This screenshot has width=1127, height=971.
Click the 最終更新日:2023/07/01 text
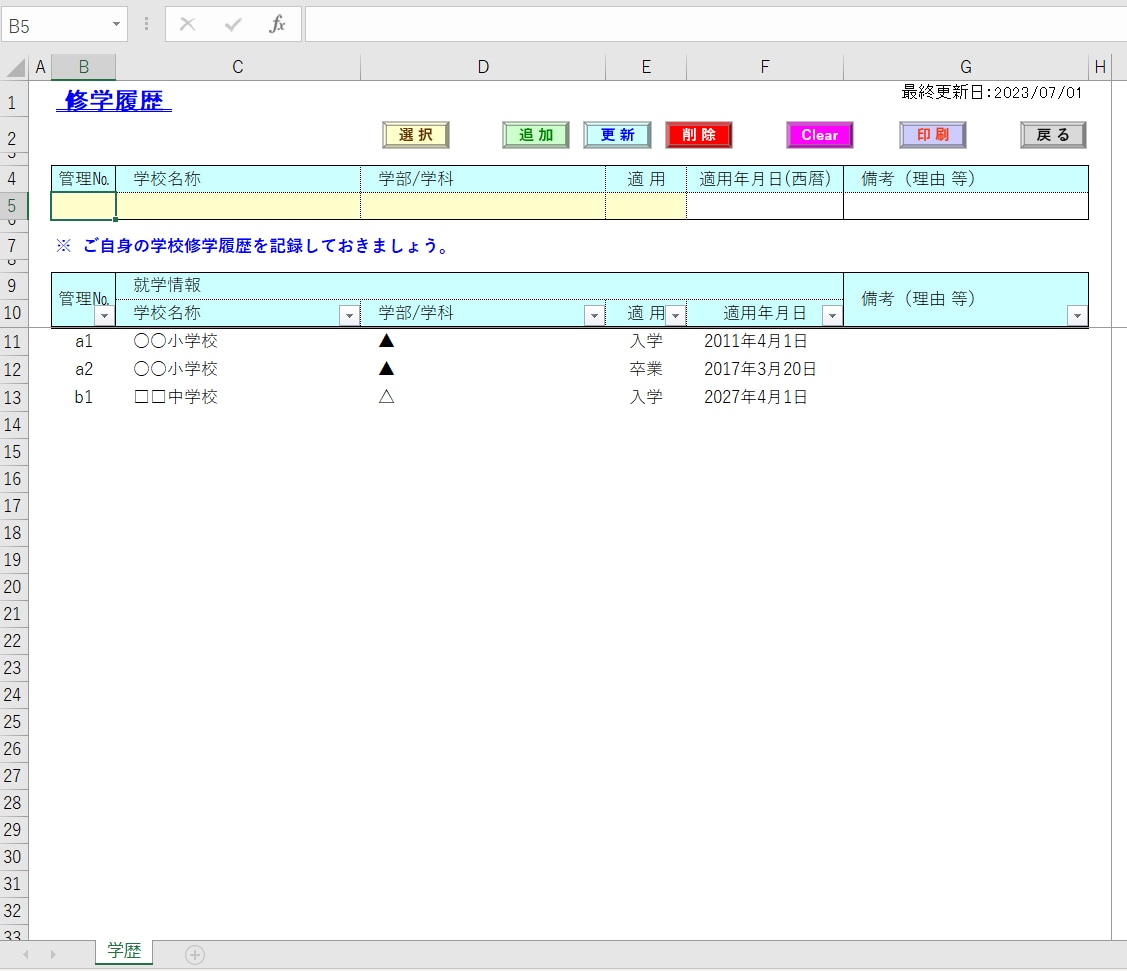[x=991, y=93]
